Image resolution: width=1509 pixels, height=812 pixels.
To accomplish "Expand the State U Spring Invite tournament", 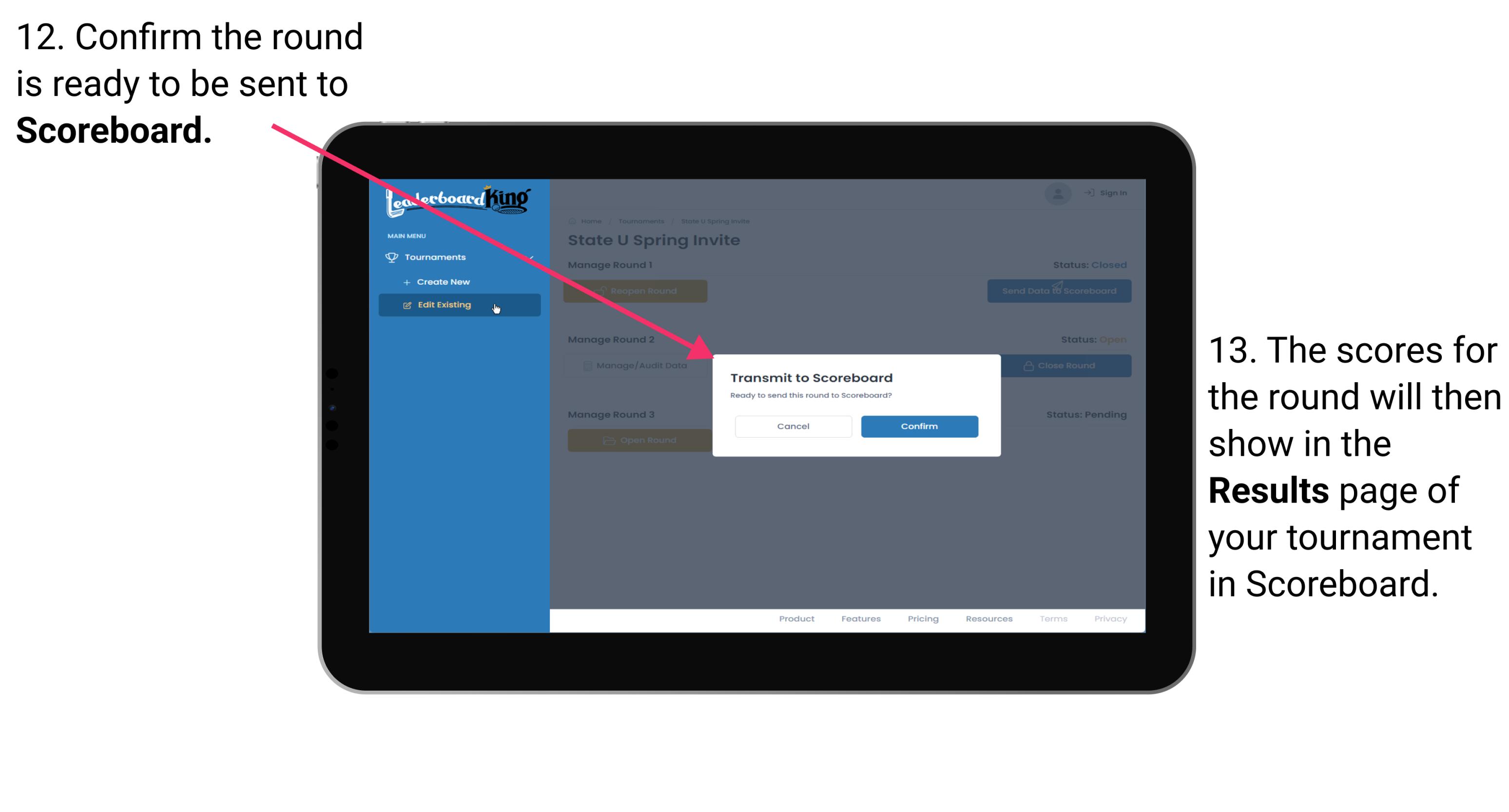I will click(718, 221).
